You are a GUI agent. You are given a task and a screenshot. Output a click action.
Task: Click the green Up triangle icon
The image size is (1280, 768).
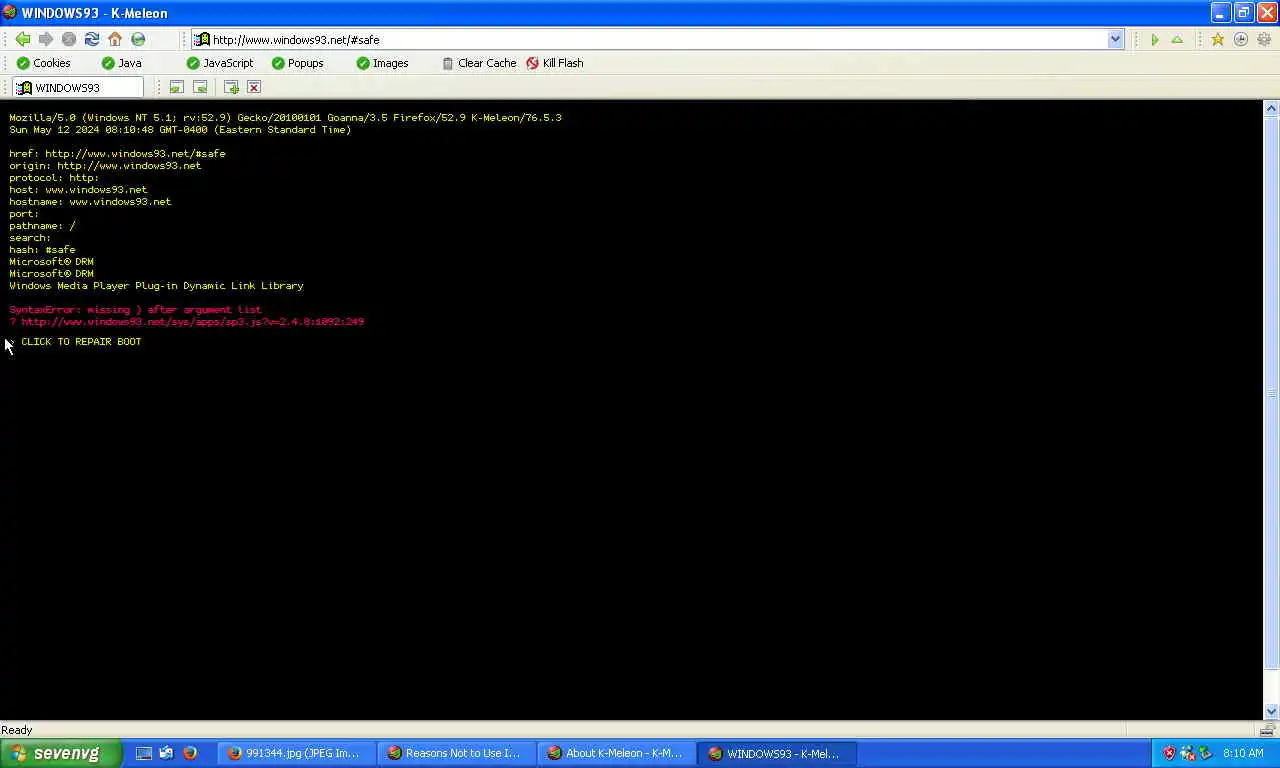tap(1177, 39)
